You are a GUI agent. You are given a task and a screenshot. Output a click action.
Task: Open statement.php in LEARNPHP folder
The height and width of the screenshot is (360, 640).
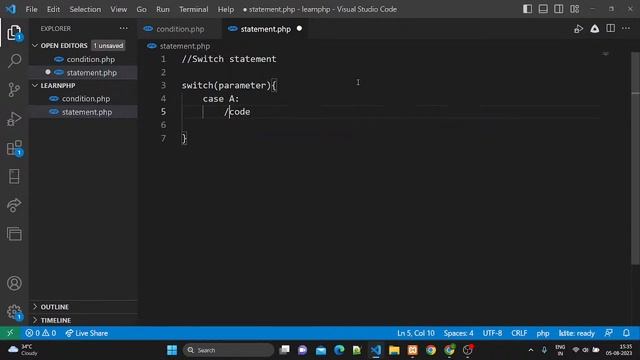[87, 112]
